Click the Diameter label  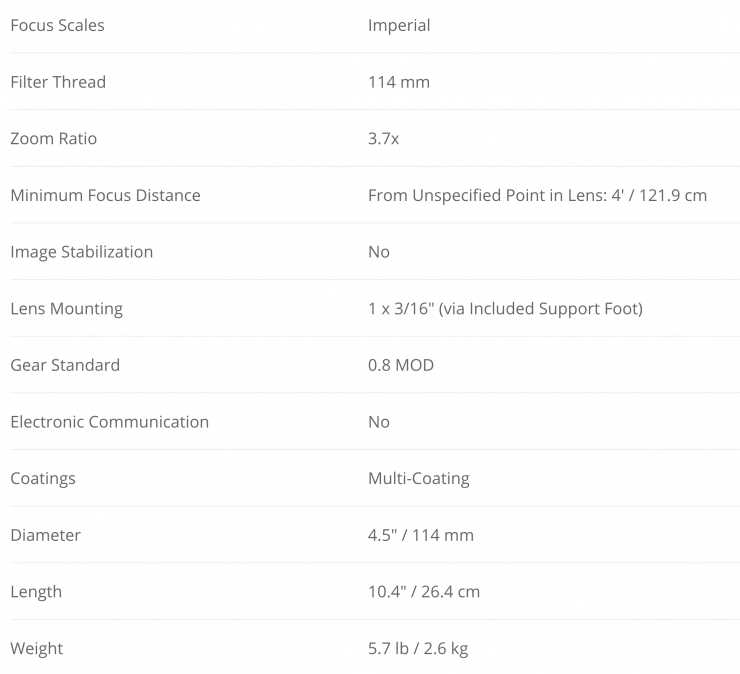tap(46, 535)
